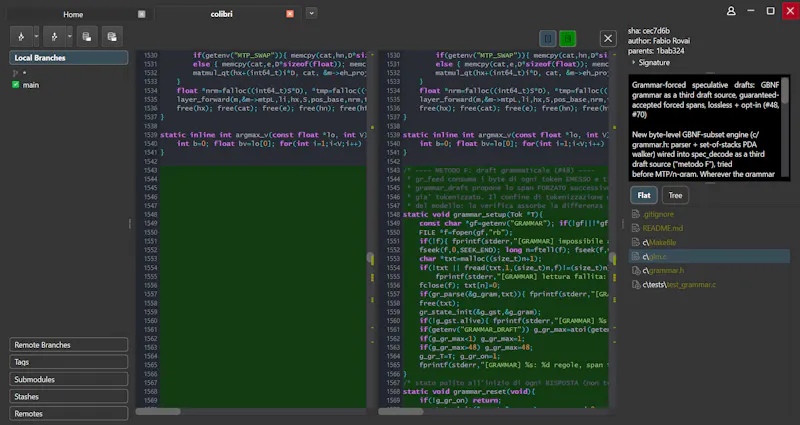800x425 pixels.
Task: Toggle the checkbox next to main branch
Action: tap(16, 85)
